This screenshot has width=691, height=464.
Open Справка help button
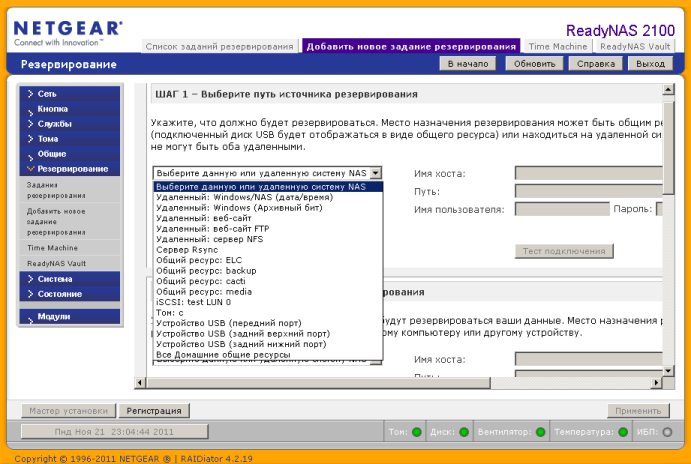click(596, 64)
